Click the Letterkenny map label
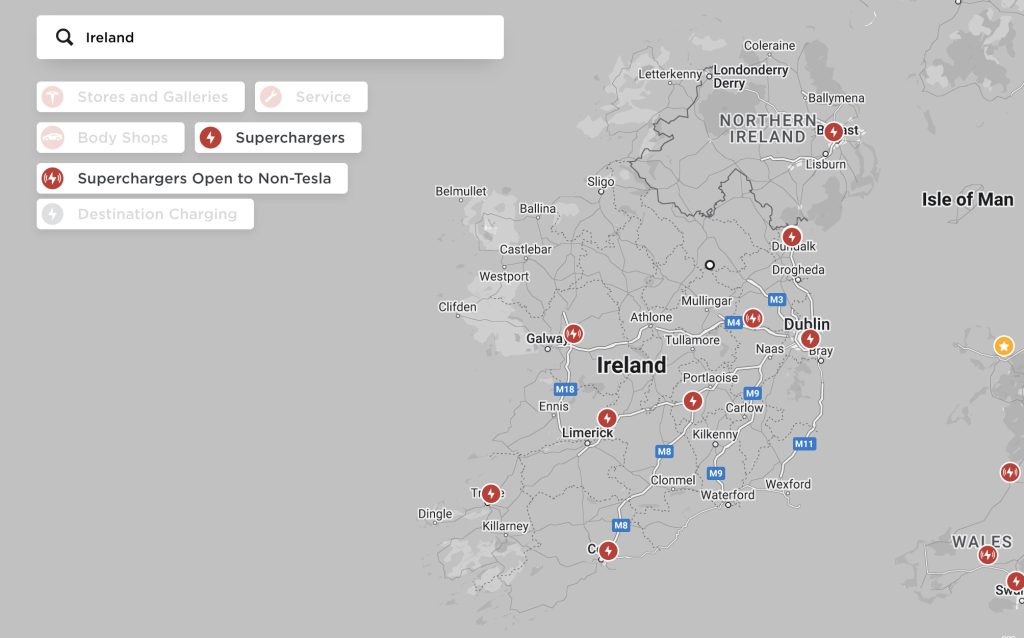 [670, 74]
